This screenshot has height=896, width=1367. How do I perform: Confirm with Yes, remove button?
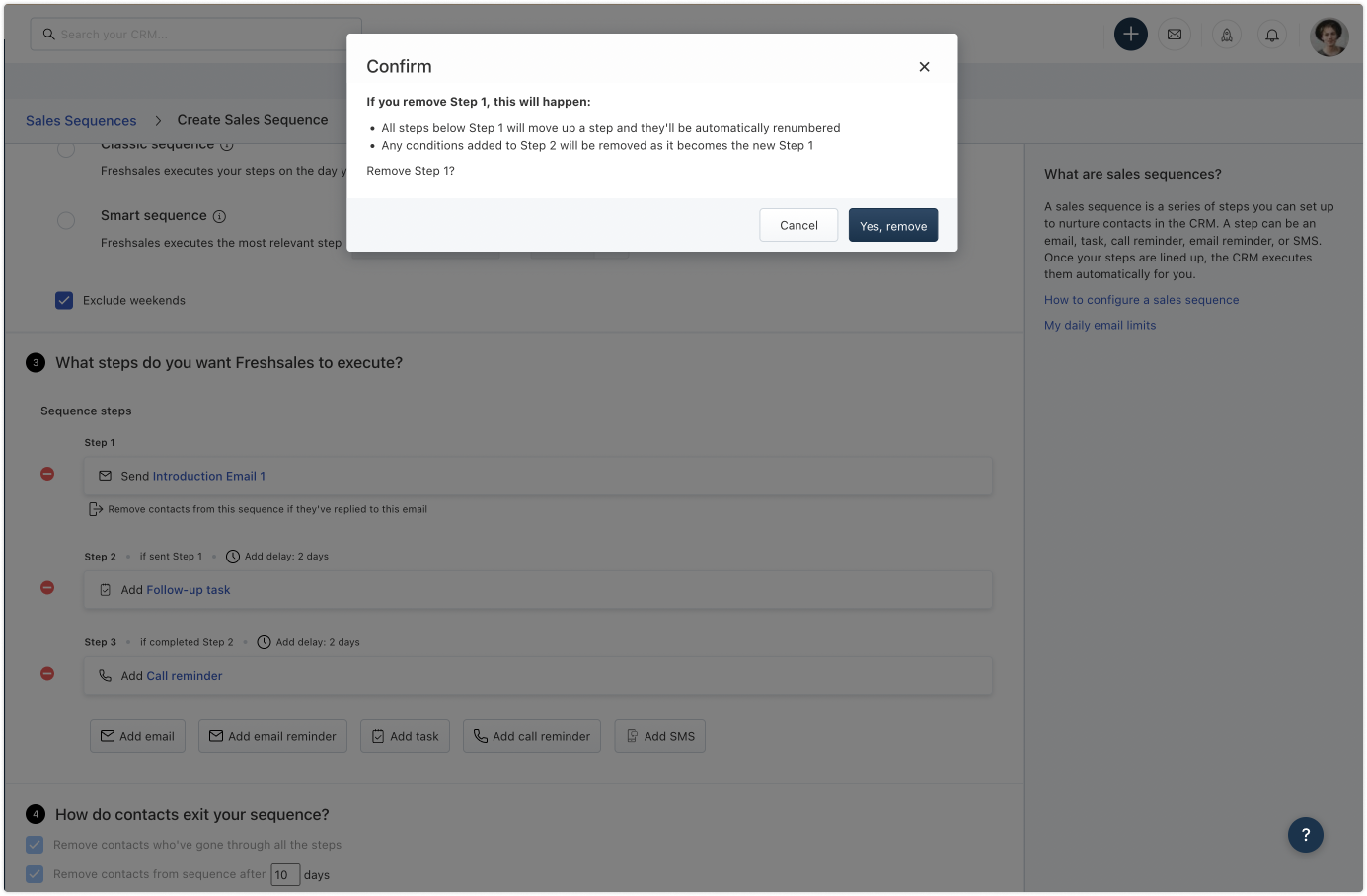pos(893,225)
